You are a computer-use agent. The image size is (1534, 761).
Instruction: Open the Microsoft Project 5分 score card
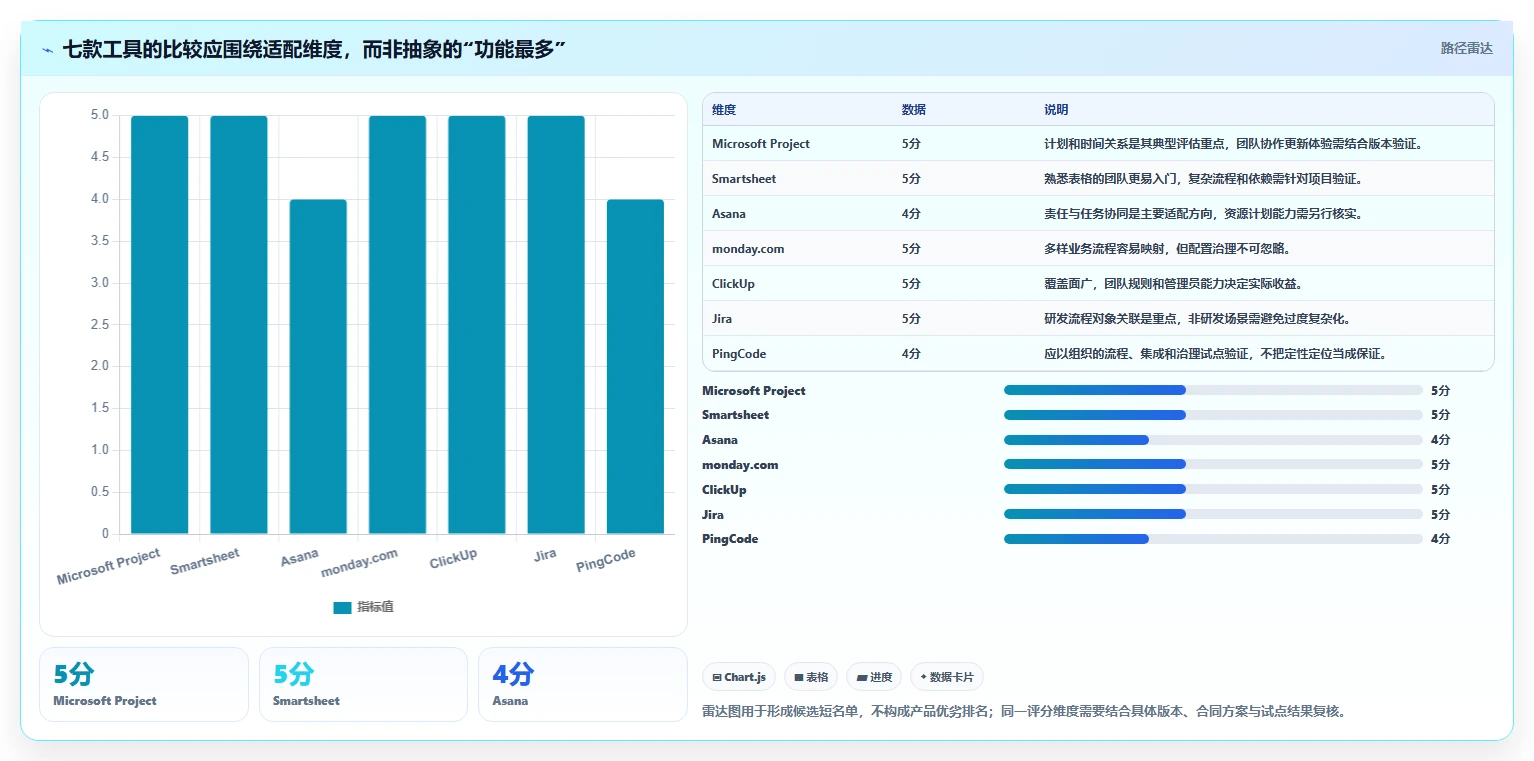pos(144,684)
